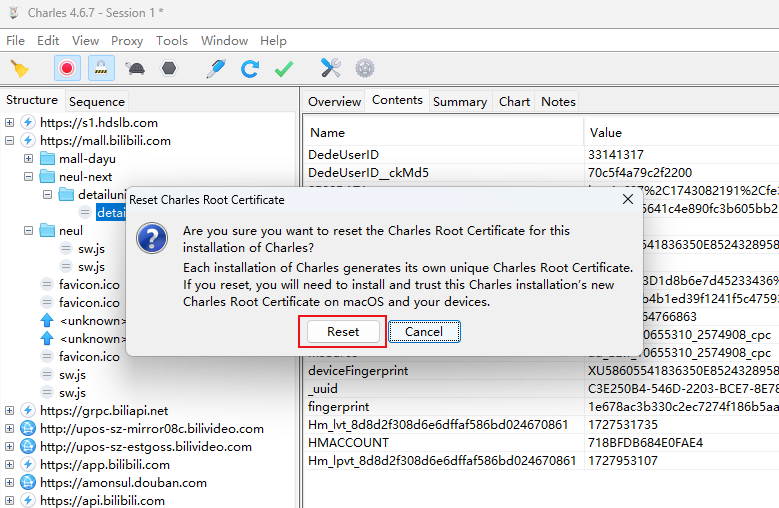
Task: Close the Reset Charles Root Certificate dialog
Action: tap(628, 199)
